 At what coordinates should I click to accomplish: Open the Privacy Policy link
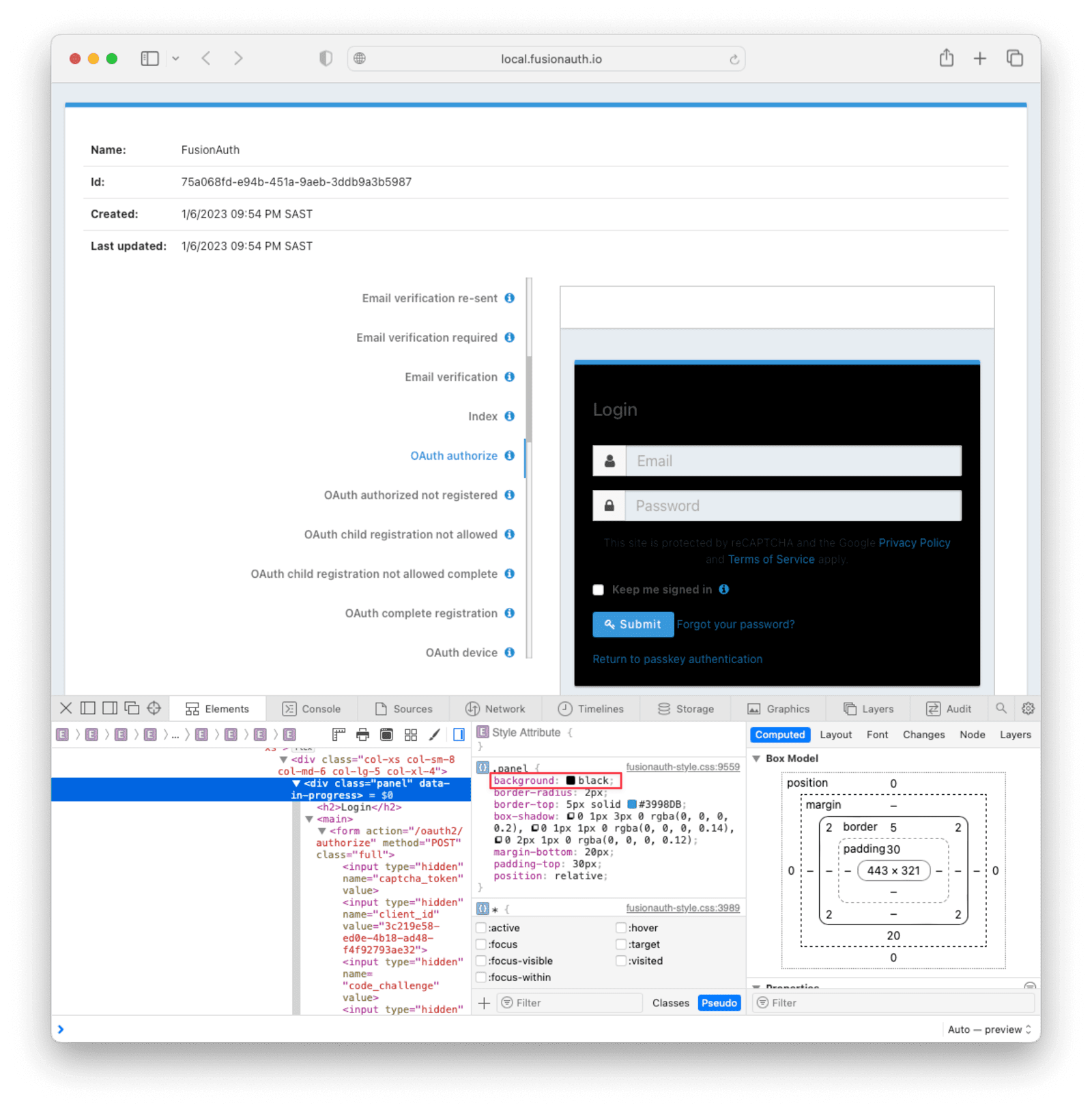[x=914, y=543]
